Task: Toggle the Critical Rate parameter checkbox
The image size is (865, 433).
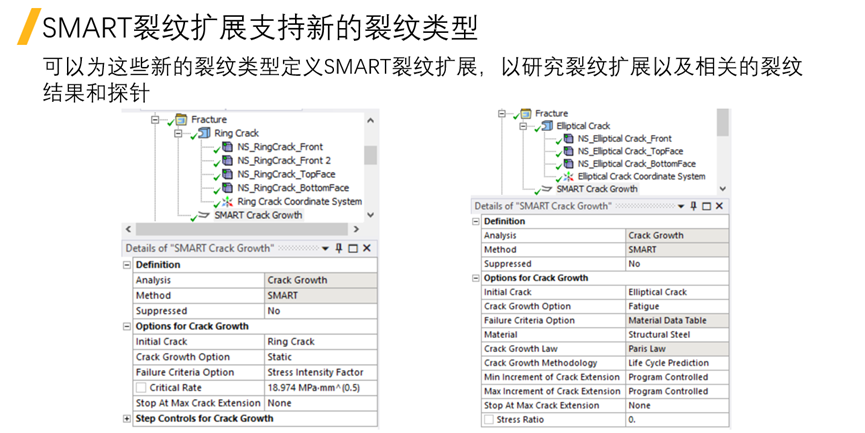Action: pos(141,388)
